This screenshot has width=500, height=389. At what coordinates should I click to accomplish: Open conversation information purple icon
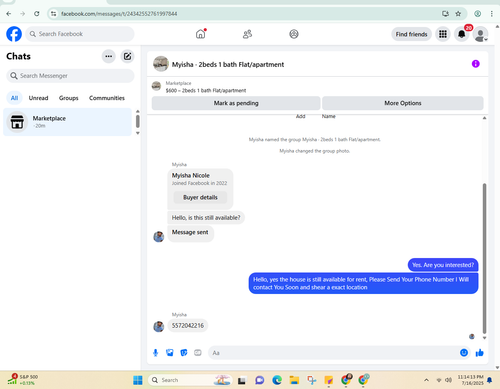[475, 64]
